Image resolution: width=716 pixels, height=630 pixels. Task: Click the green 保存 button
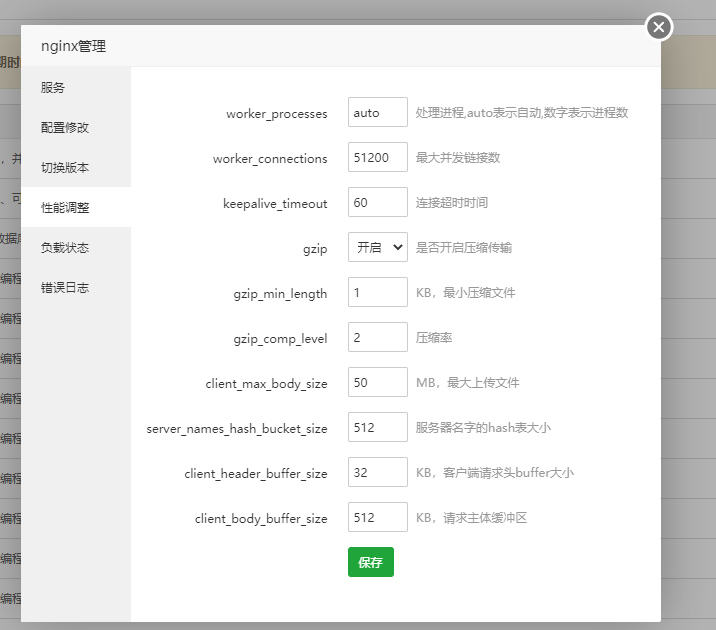coord(371,562)
